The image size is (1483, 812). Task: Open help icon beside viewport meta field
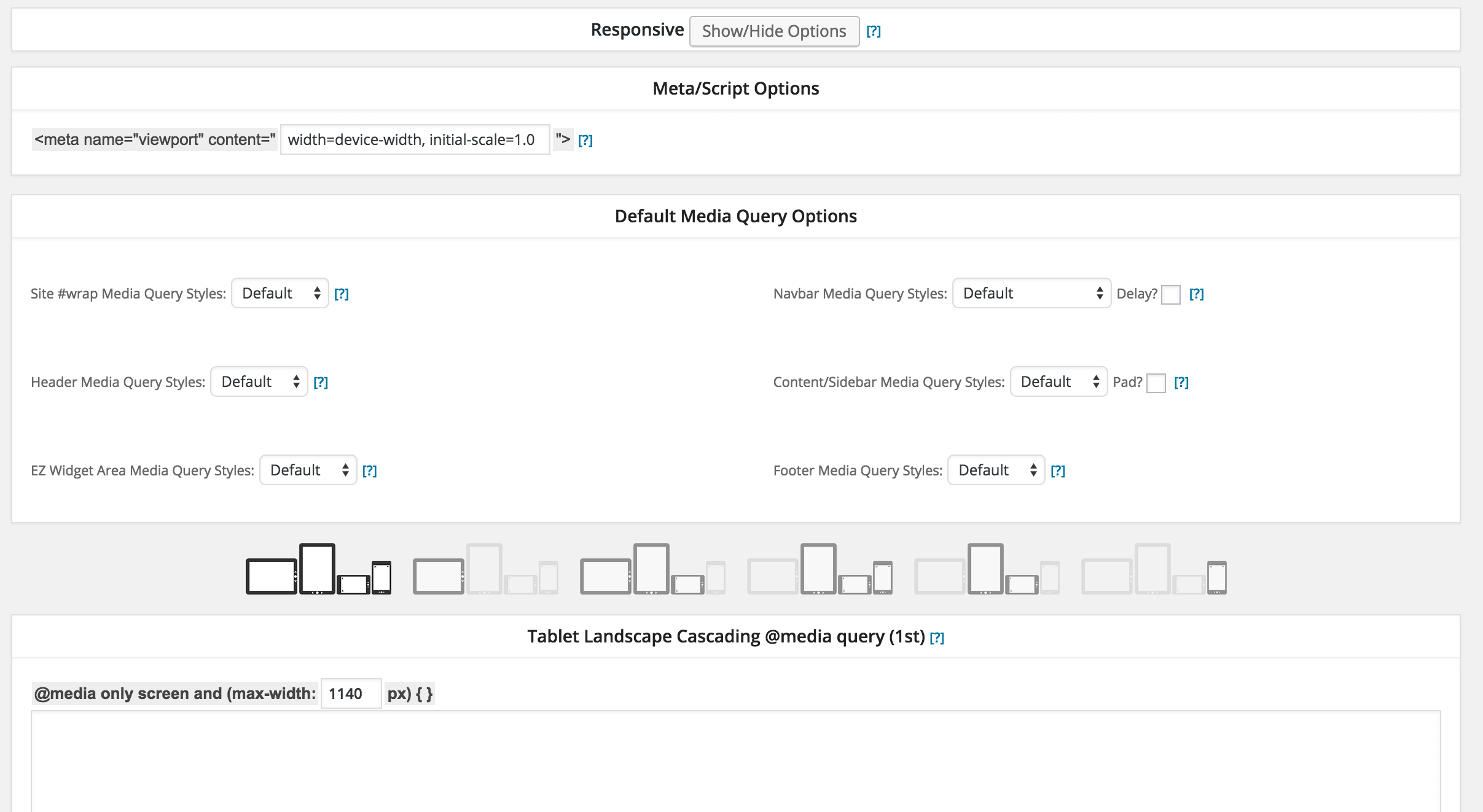[585, 141]
